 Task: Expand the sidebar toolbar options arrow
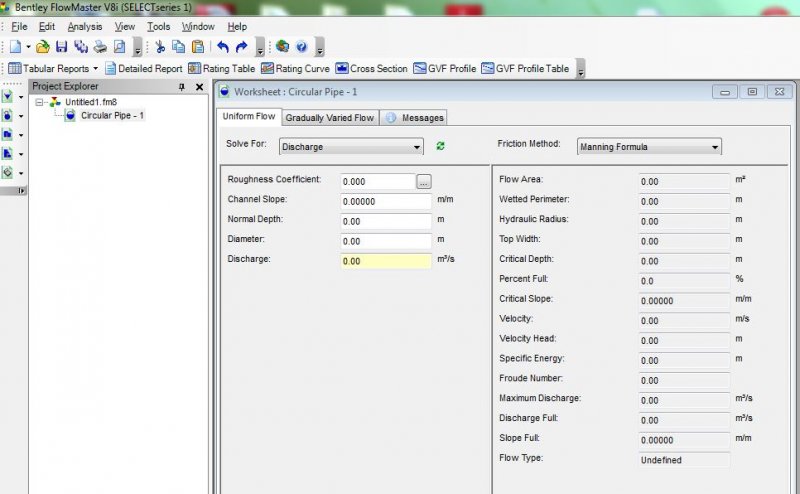click(x=21, y=190)
